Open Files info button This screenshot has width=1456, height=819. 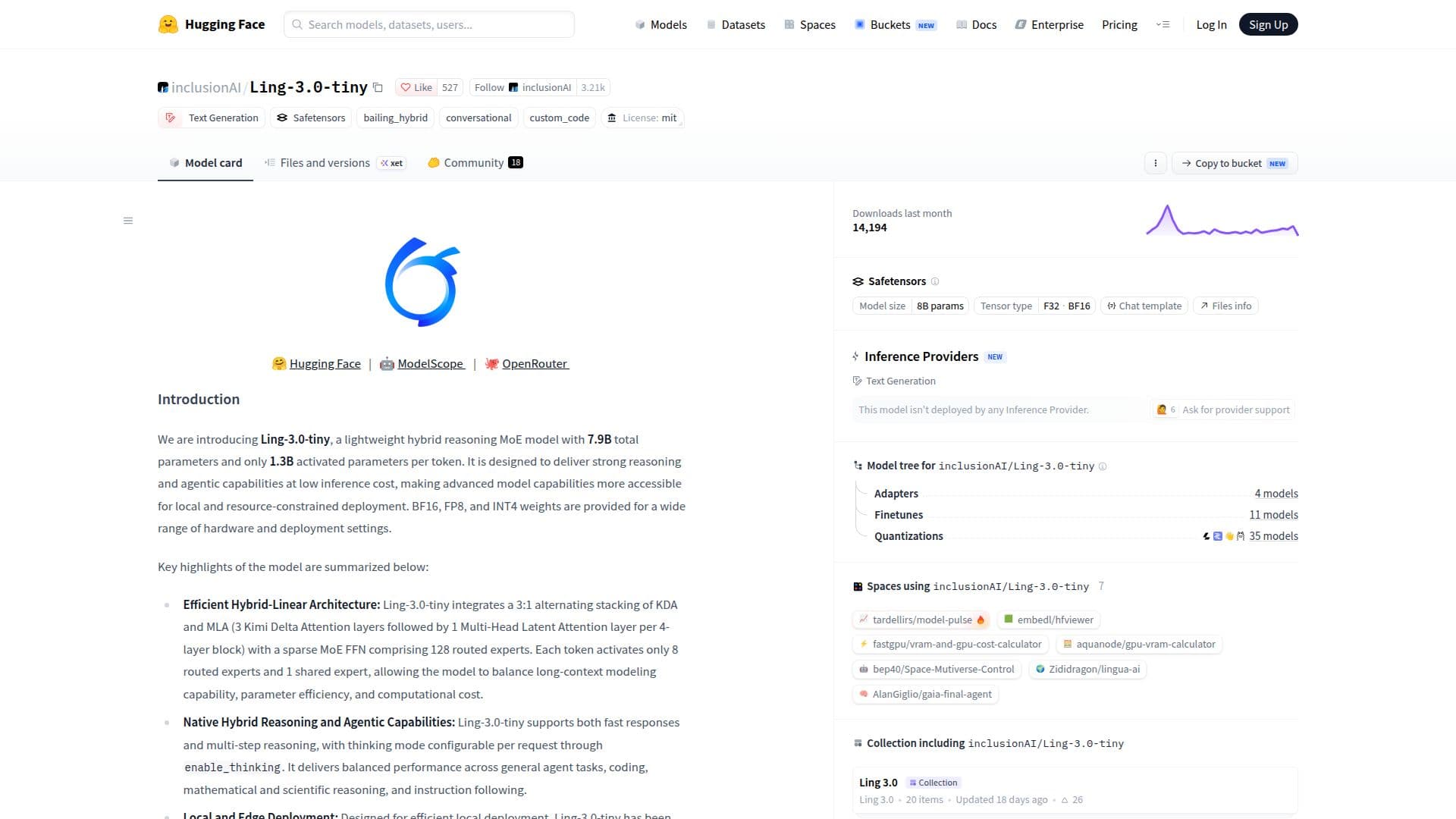point(1225,306)
